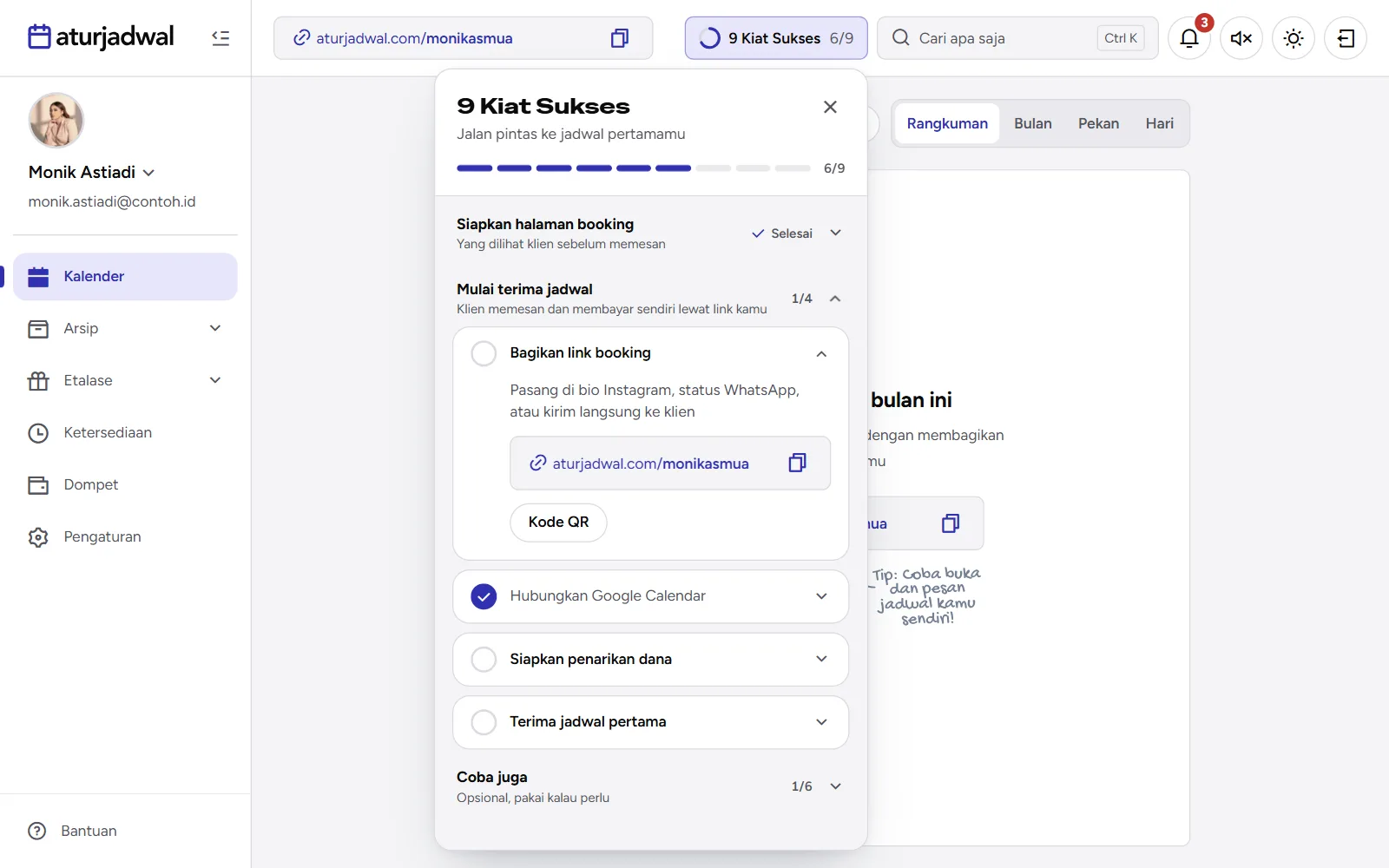Uncheck Hubungkan Google Calendar step
This screenshot has height=868, width=1389.
pos(484,596)
